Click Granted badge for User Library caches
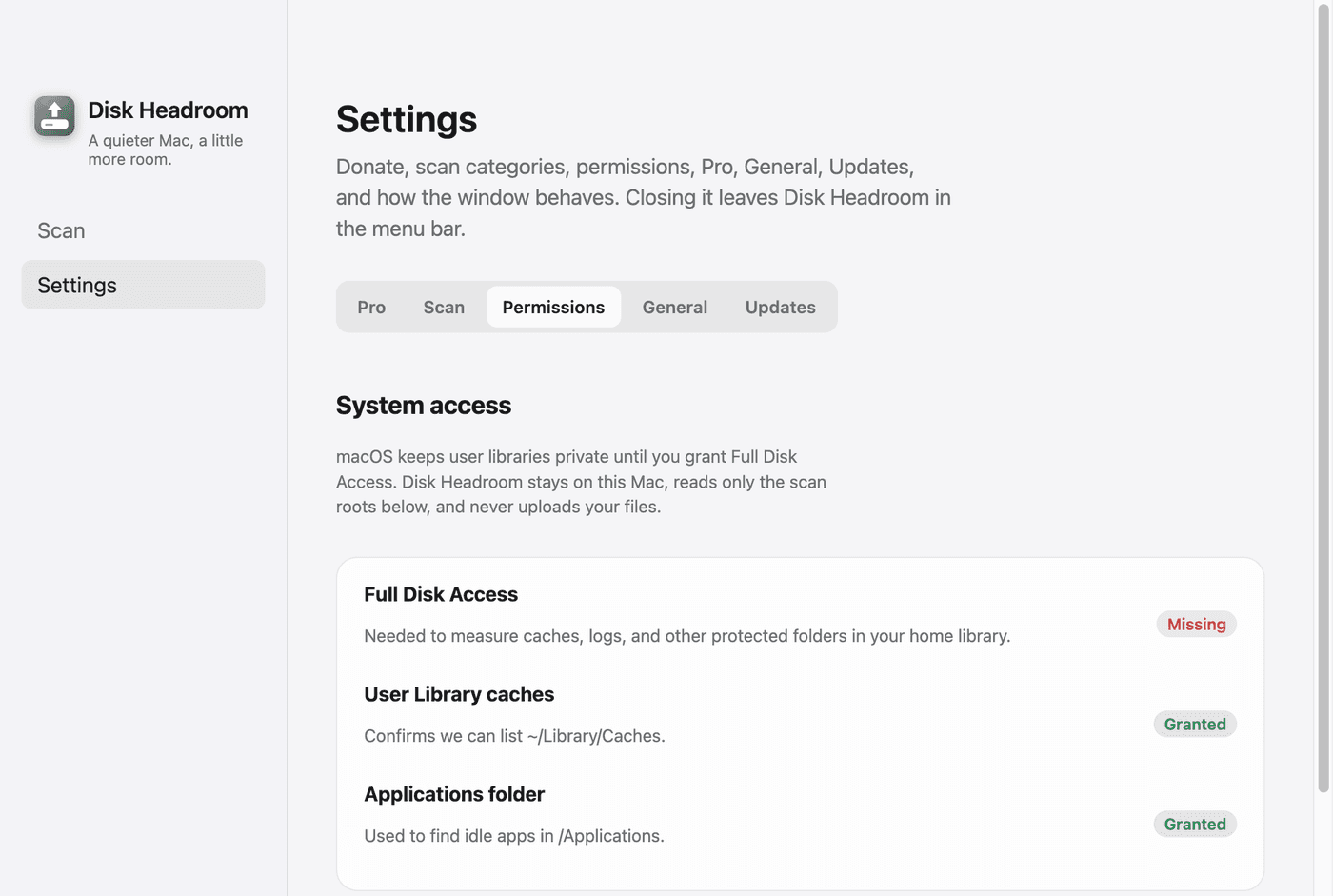 pyautogui.click(x=1195, y=724)
